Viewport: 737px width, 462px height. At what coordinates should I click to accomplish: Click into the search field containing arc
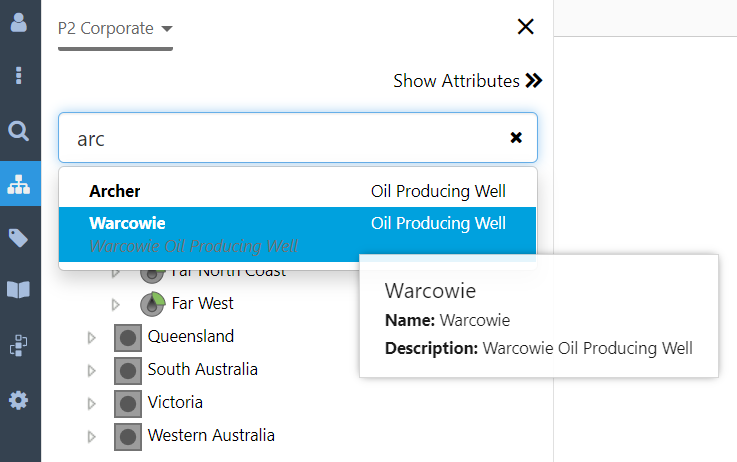tap(280, 138)
